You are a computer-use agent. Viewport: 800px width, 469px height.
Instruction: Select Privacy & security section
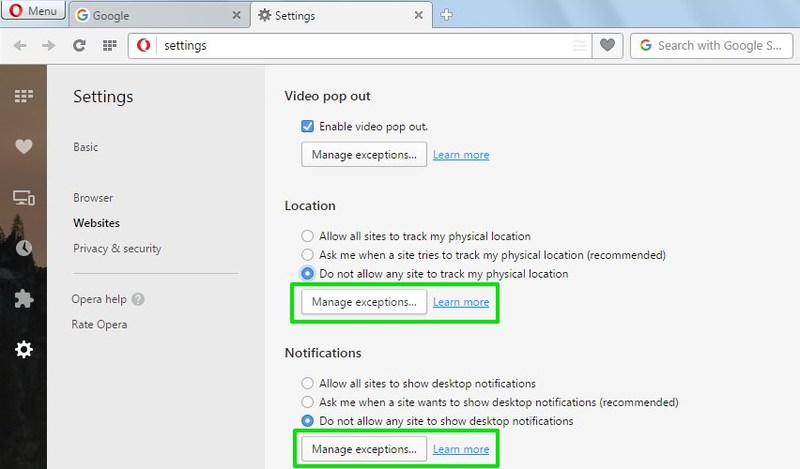(117, 249)
